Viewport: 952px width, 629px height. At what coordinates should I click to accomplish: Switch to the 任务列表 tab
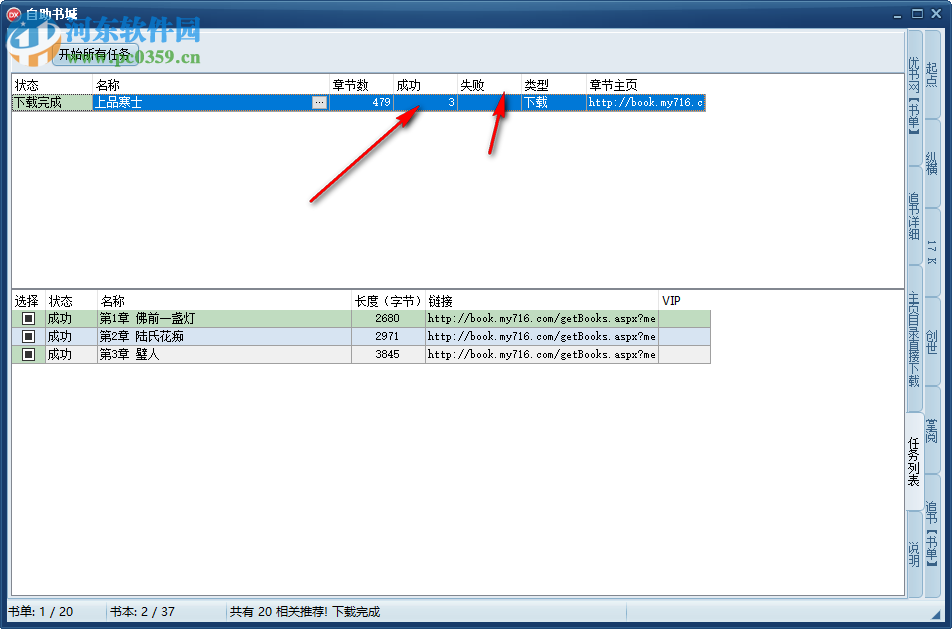[914, 461]
